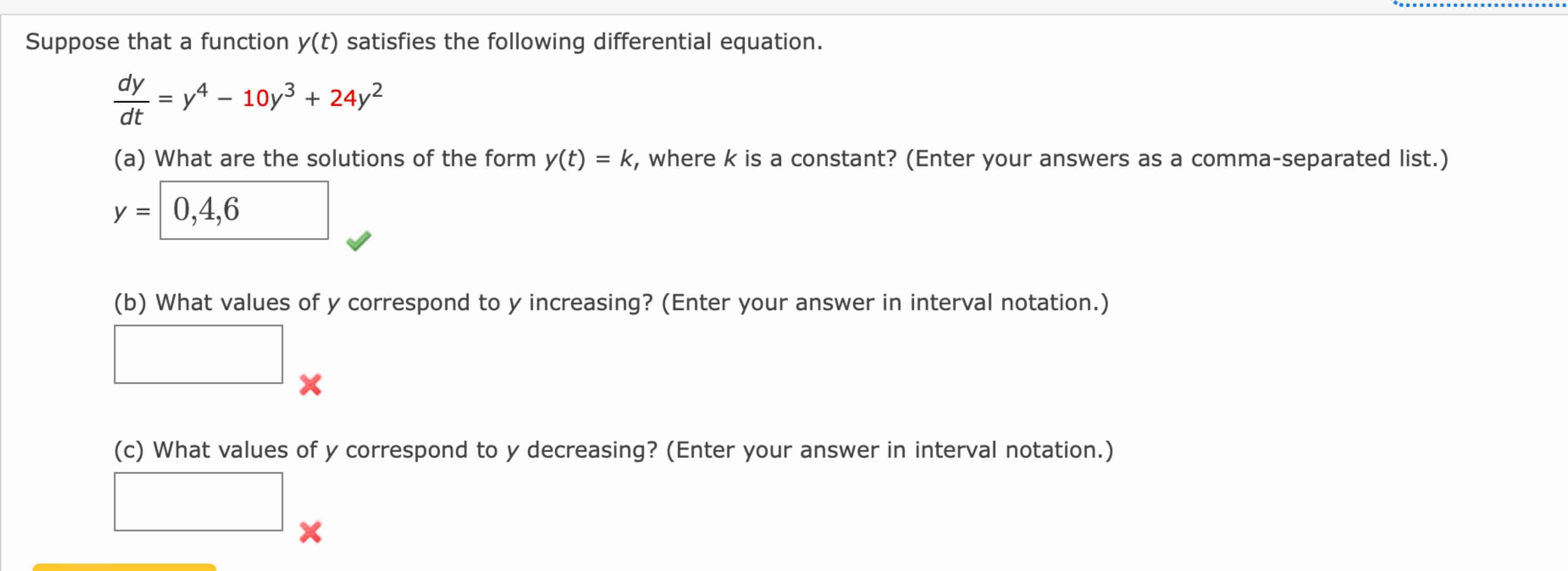1568x571 pixels.
Task: Click the part (c) decreasing question prompt
Action: [609, 450]
